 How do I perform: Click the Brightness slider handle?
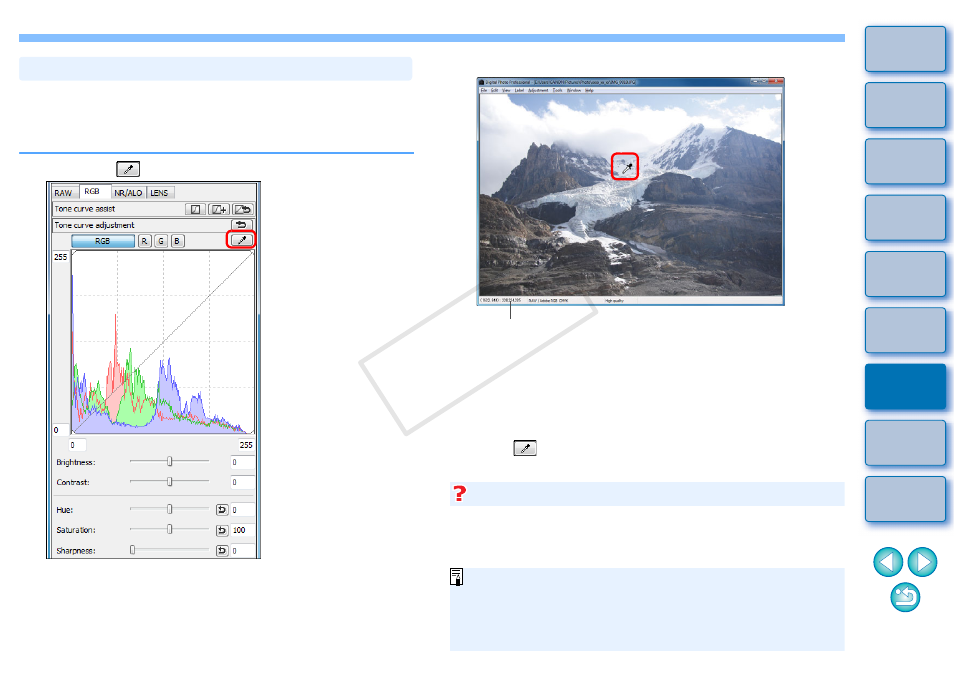(x=170, y=462)
